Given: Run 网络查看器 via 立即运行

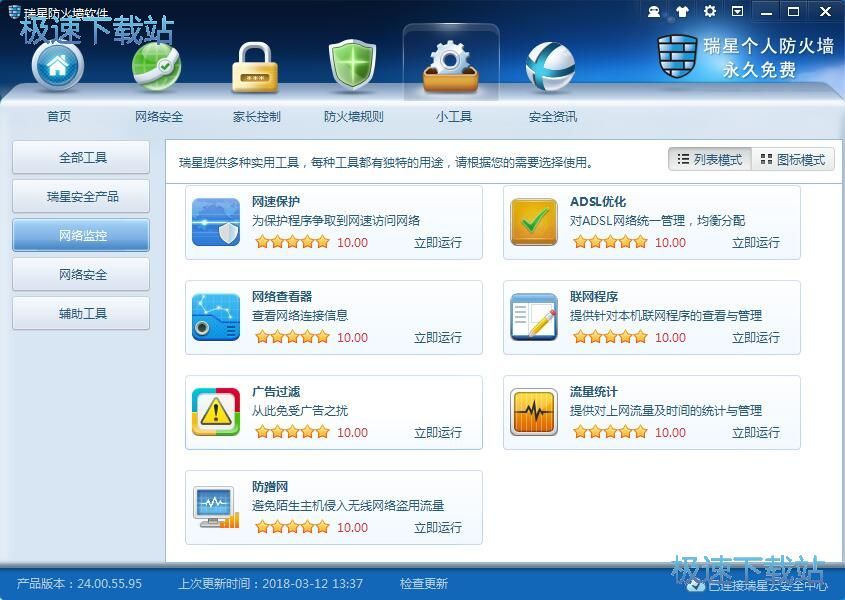Looking at the screenshot, I should [438, 337].
